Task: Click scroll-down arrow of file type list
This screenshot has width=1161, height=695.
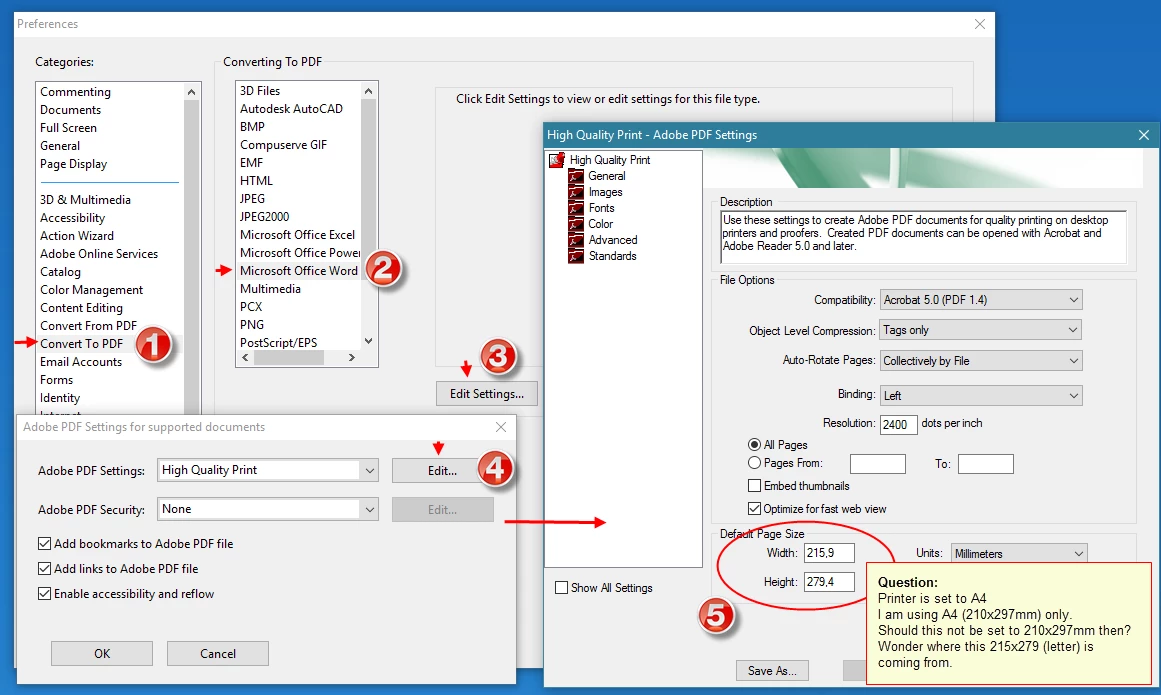Action: (x=369, y=341)
